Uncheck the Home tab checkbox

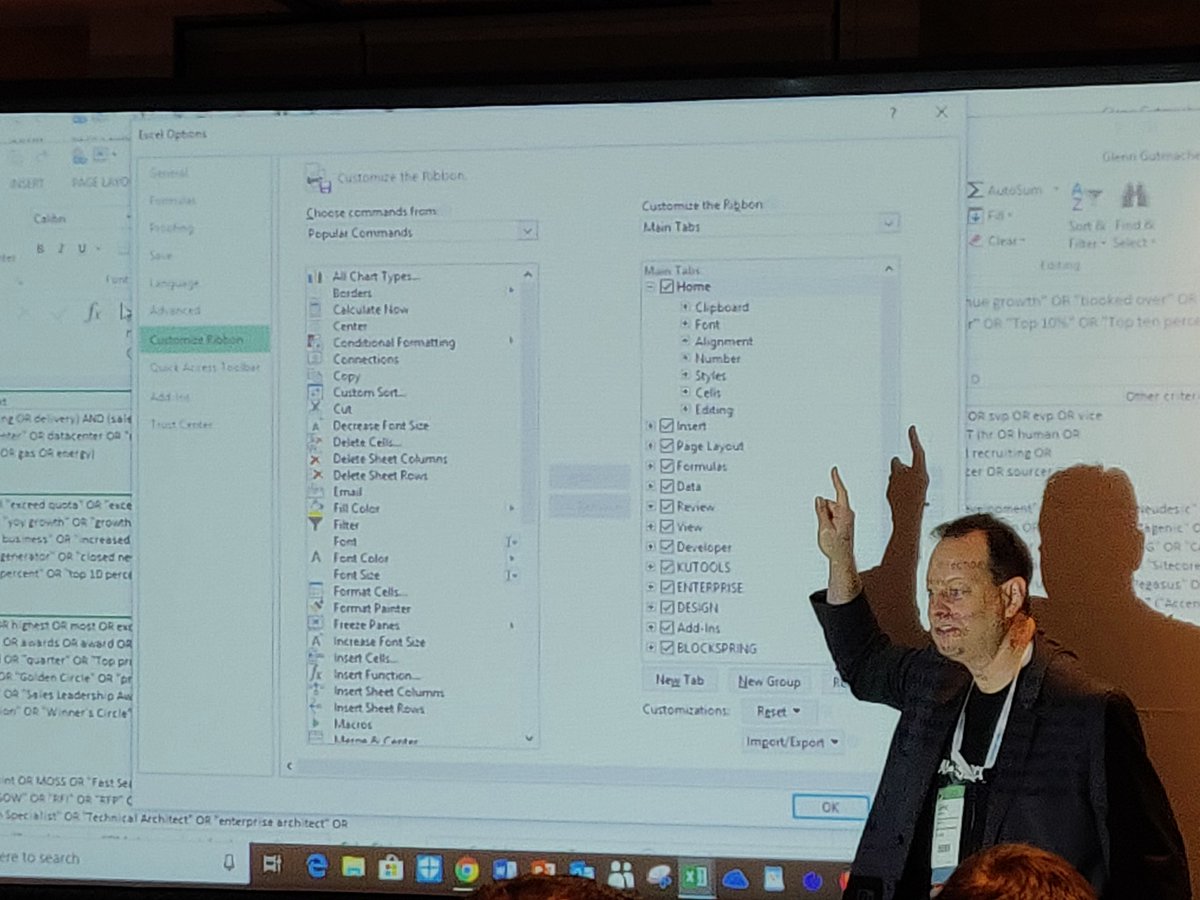[667, 287]
